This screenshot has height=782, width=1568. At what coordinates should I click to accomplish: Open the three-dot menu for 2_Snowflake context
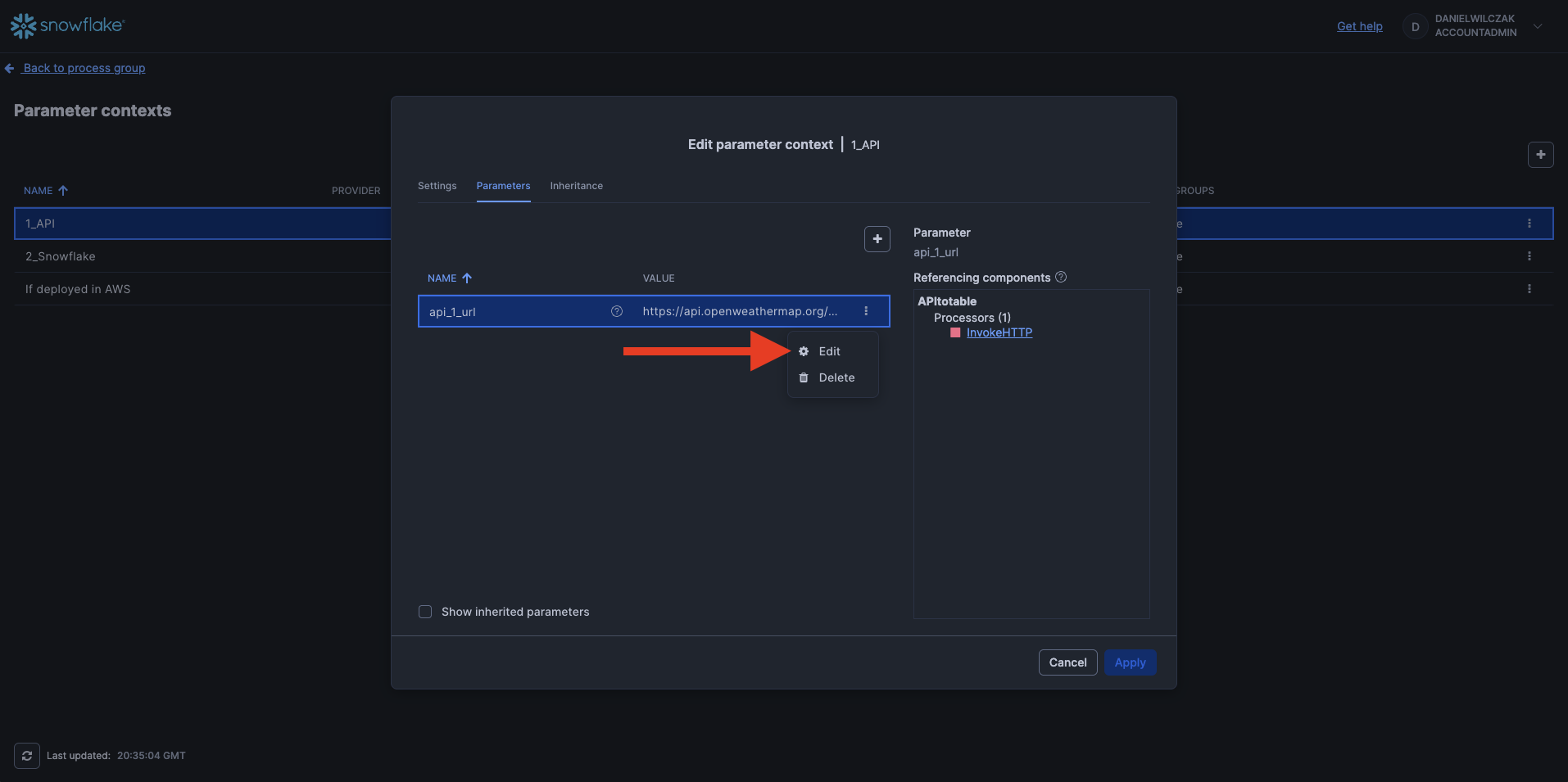coord(1529,256)
